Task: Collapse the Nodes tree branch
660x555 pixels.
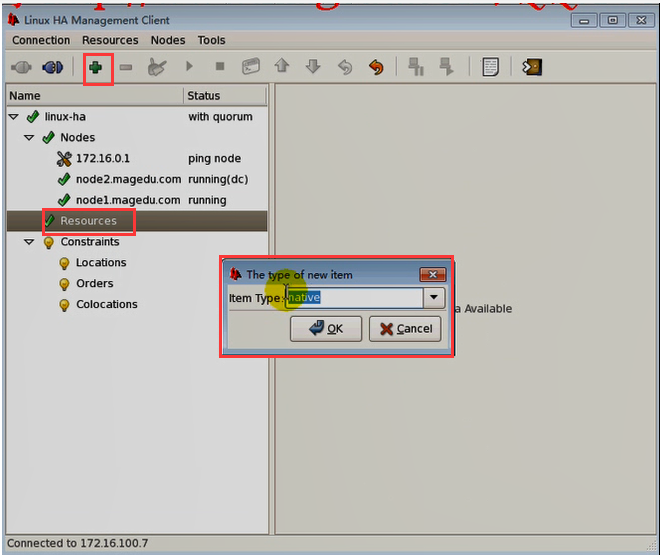Action: pos(29,138)
